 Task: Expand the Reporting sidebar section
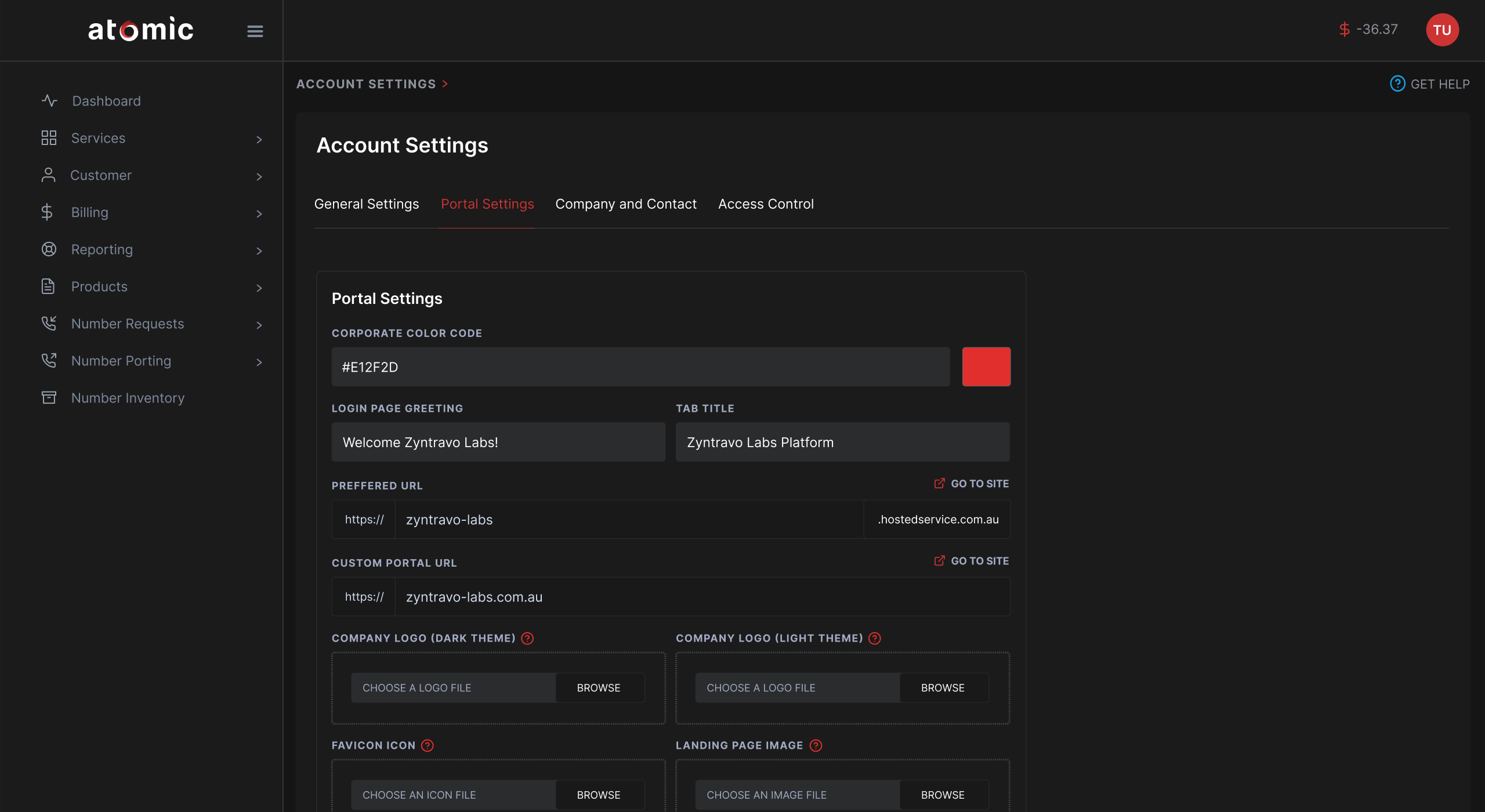click(259, 251)
